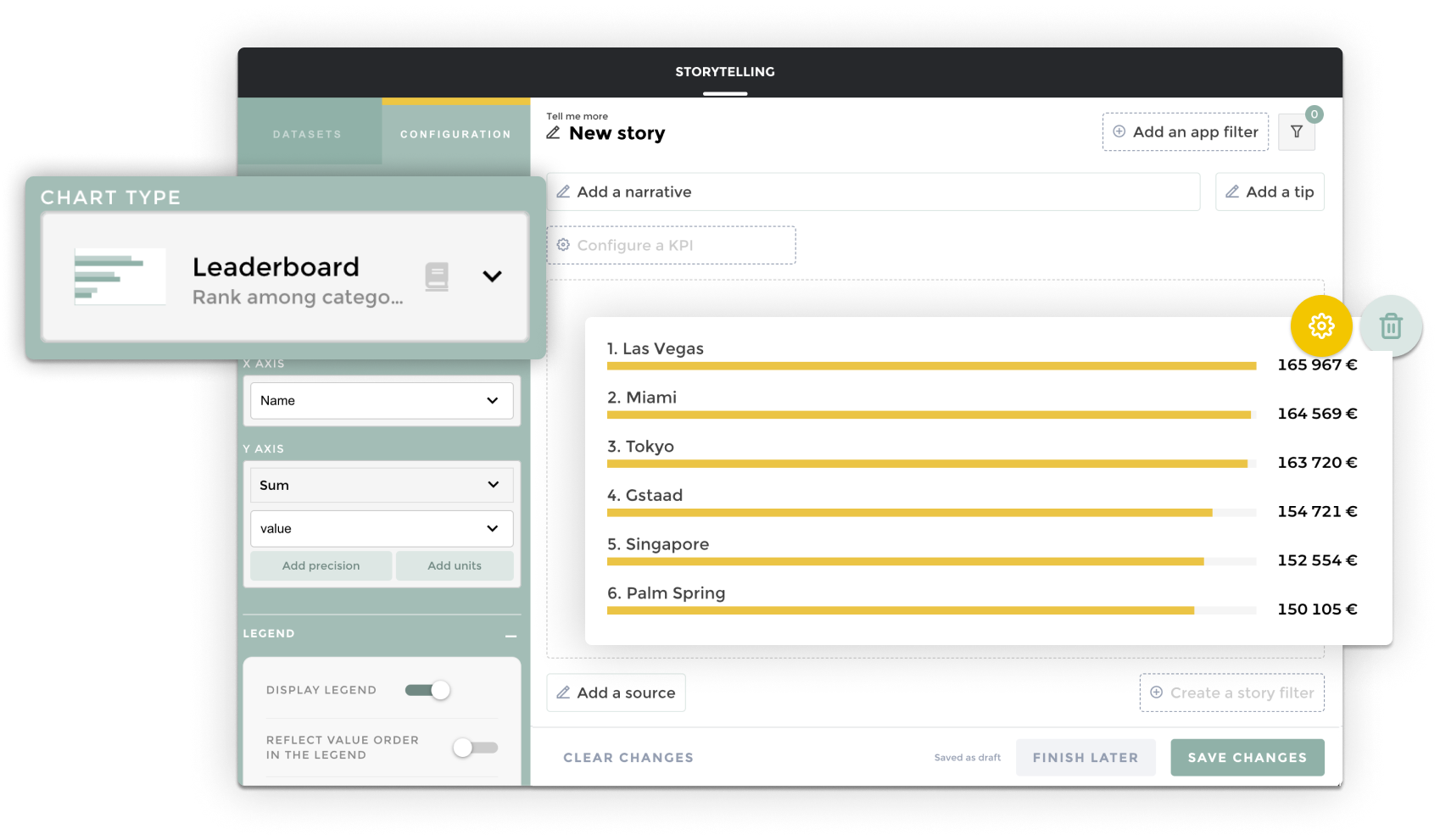The image size is (1440, 840).
Task: Click the Save Changes button
Action: click(x=1247, y=758)
